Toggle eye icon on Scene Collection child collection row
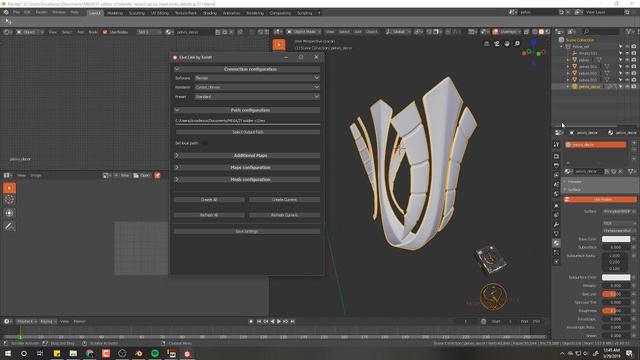 point(627,47)
